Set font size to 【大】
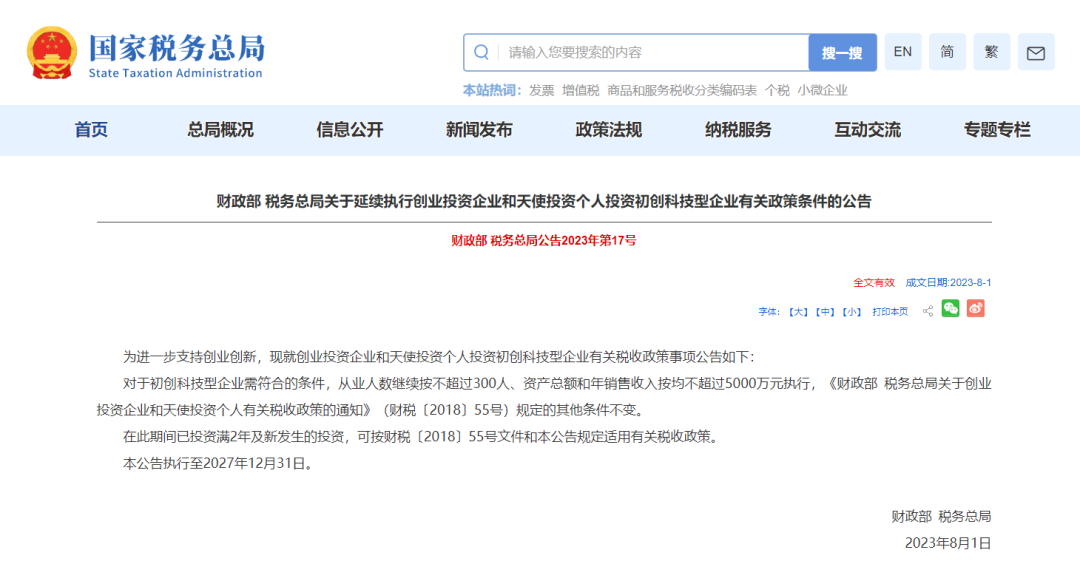The width and height of the screenshot is (1080, 564). point(798,312)
